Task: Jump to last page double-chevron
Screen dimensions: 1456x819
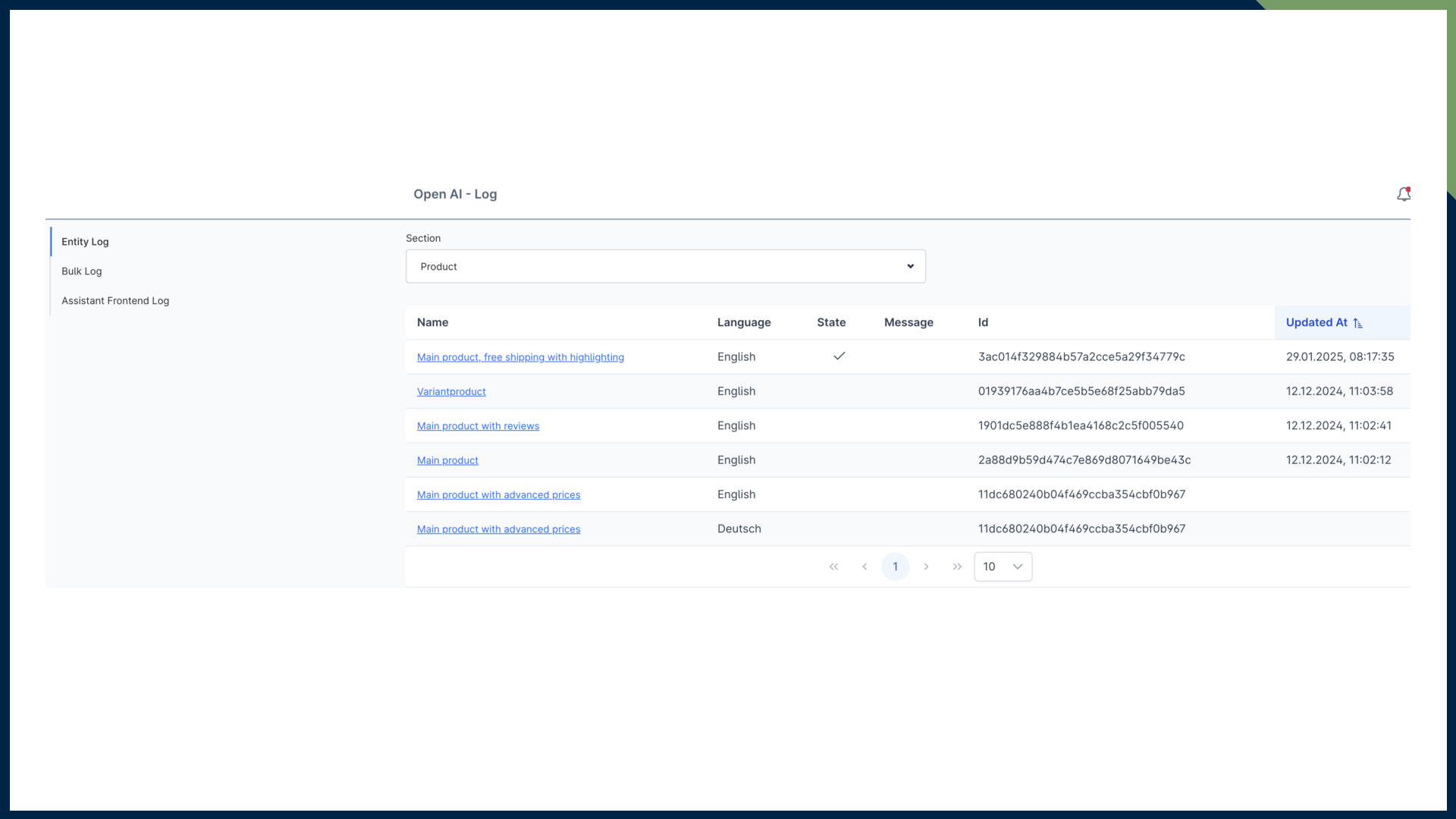Action: point(957,566)
